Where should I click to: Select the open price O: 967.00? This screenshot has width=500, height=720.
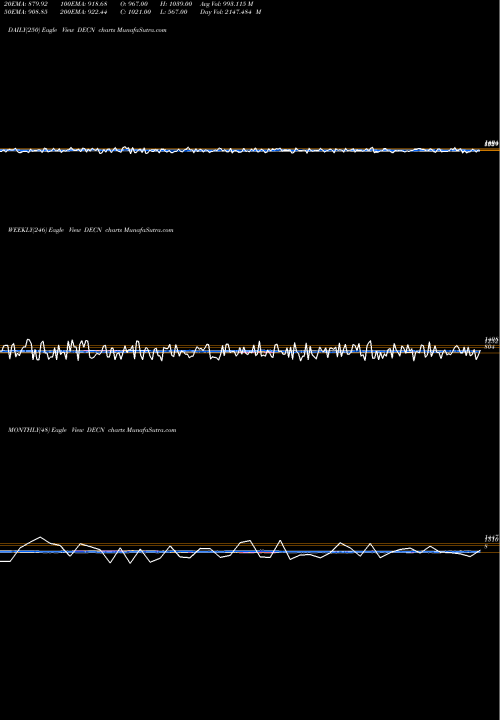click(x=134, y=4)
